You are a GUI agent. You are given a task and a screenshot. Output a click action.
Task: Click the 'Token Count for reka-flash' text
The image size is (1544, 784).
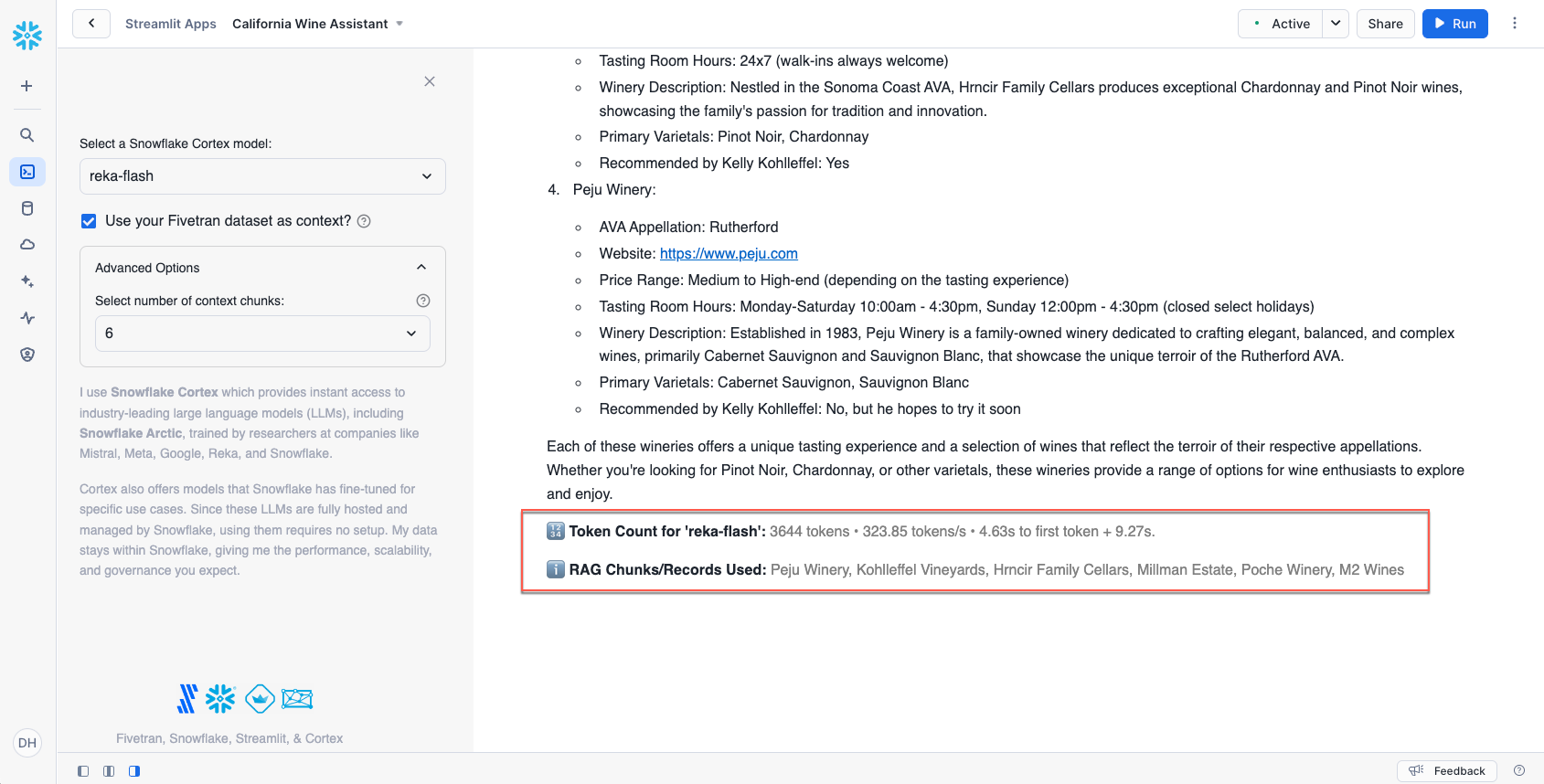667,532
